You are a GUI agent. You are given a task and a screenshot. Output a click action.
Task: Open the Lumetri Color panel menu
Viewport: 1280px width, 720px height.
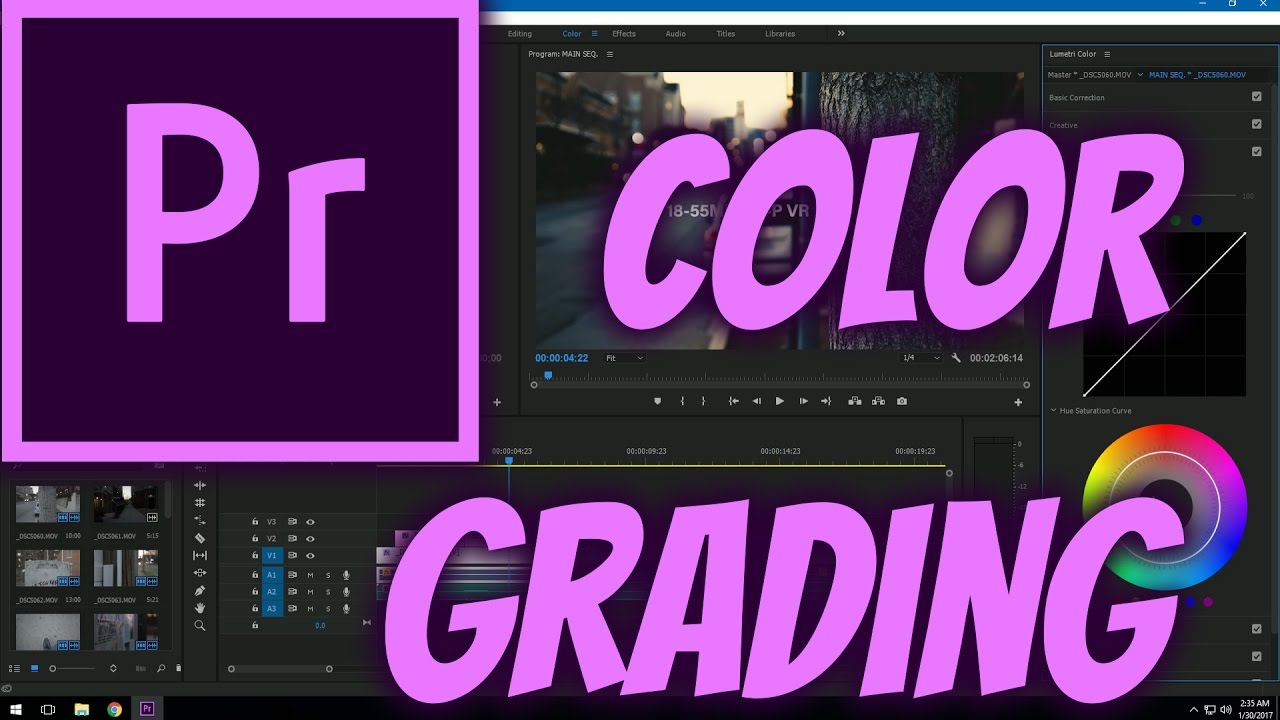(x=1107, y=54)
